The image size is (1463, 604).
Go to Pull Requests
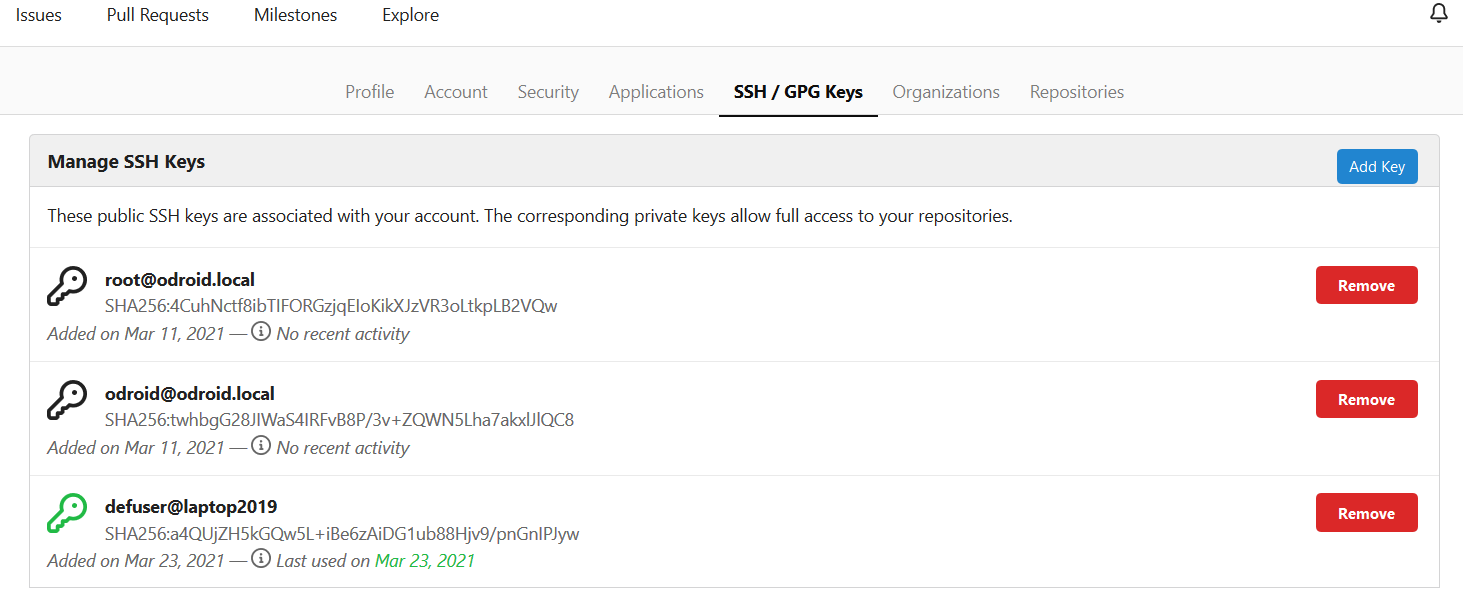click(x=158, y=15)
